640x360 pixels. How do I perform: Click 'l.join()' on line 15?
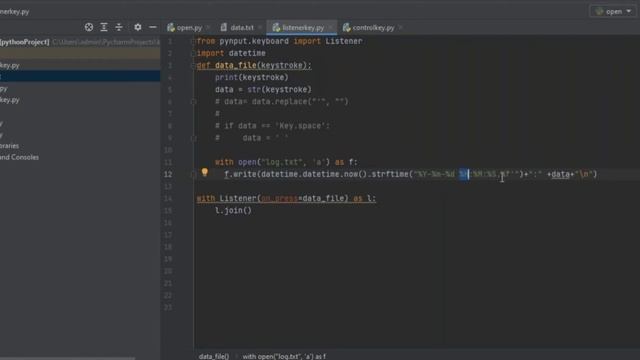click(x=233, y=211)
